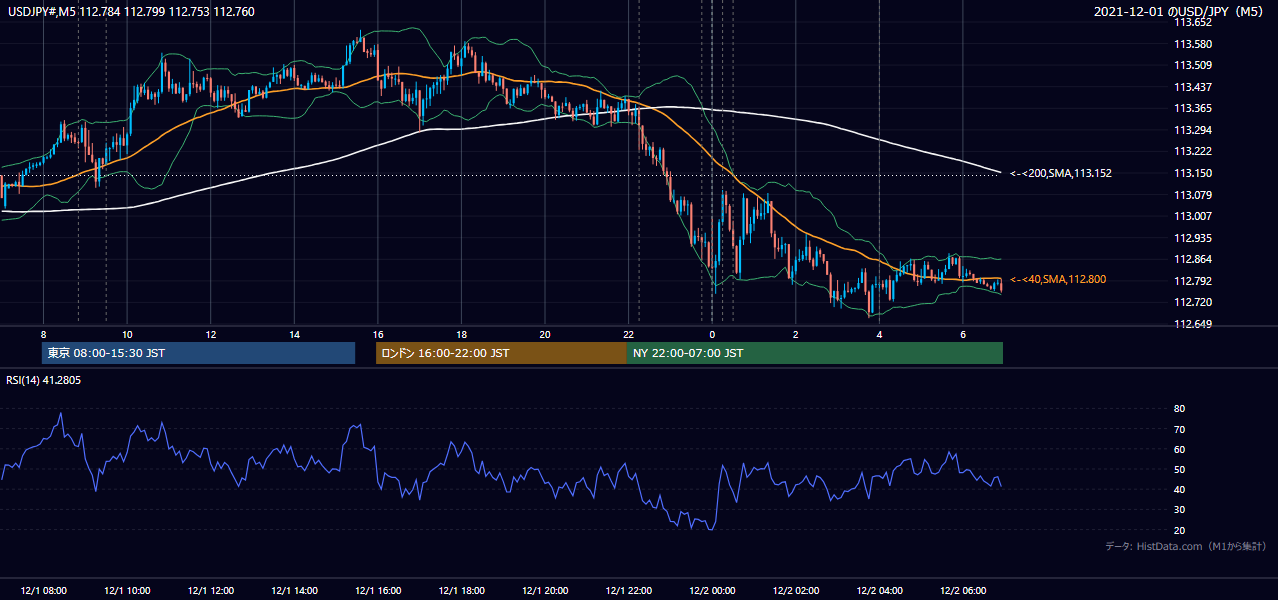
Task: Click the 12/2 06:00 date axis label
Action: tap(962, 590)
